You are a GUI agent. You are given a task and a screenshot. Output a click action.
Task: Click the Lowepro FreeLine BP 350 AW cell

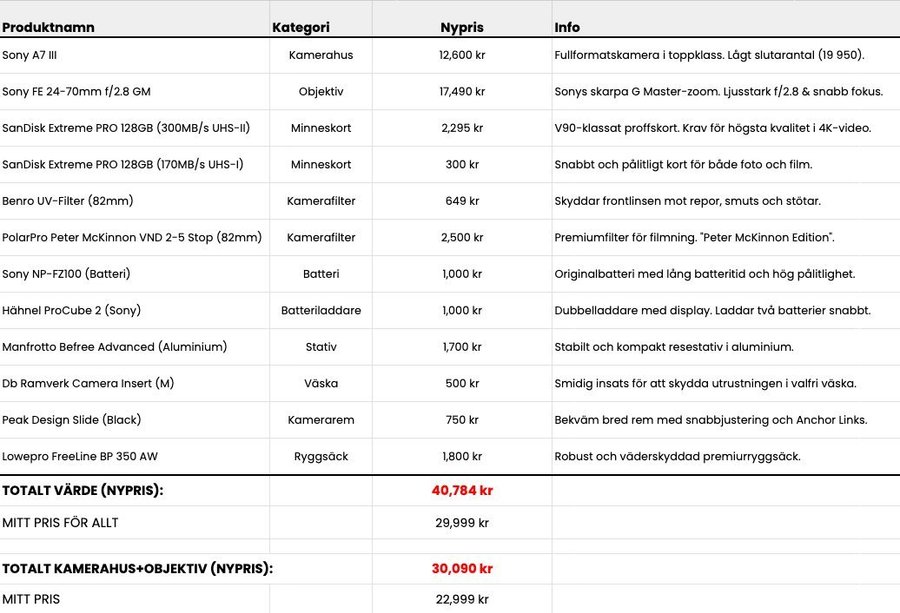80,456
